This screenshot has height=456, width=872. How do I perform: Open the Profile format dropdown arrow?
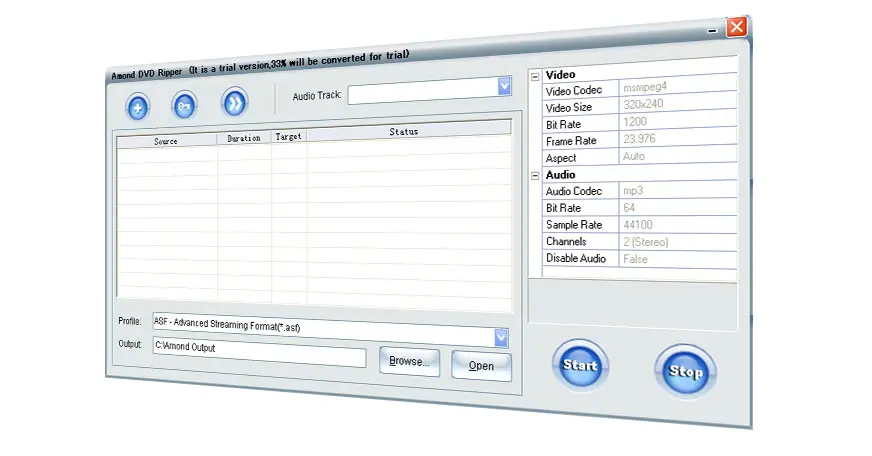pos(501,338)
